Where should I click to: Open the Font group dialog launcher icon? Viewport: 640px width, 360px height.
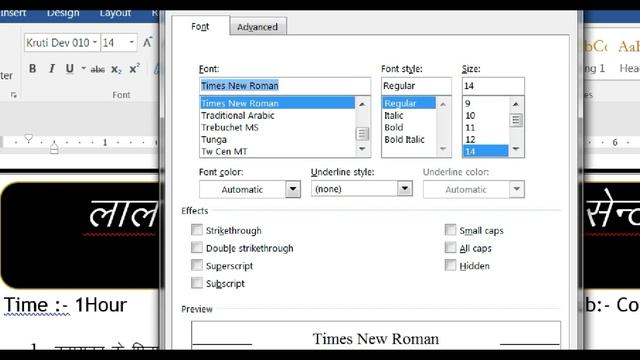(14, 95)
